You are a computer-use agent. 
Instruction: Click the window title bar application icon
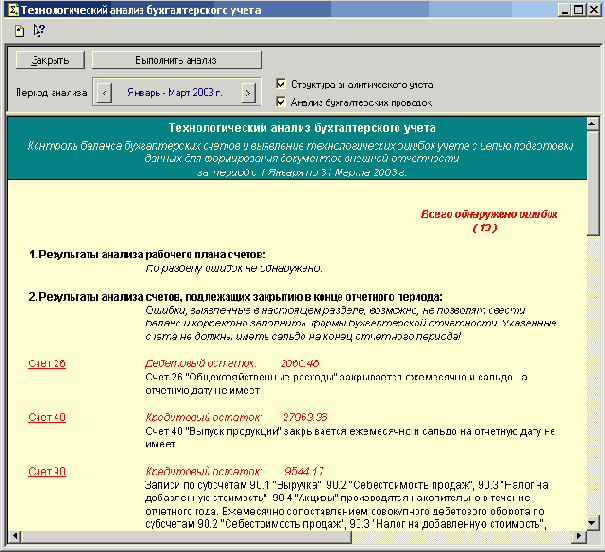(x=11, y=10)
